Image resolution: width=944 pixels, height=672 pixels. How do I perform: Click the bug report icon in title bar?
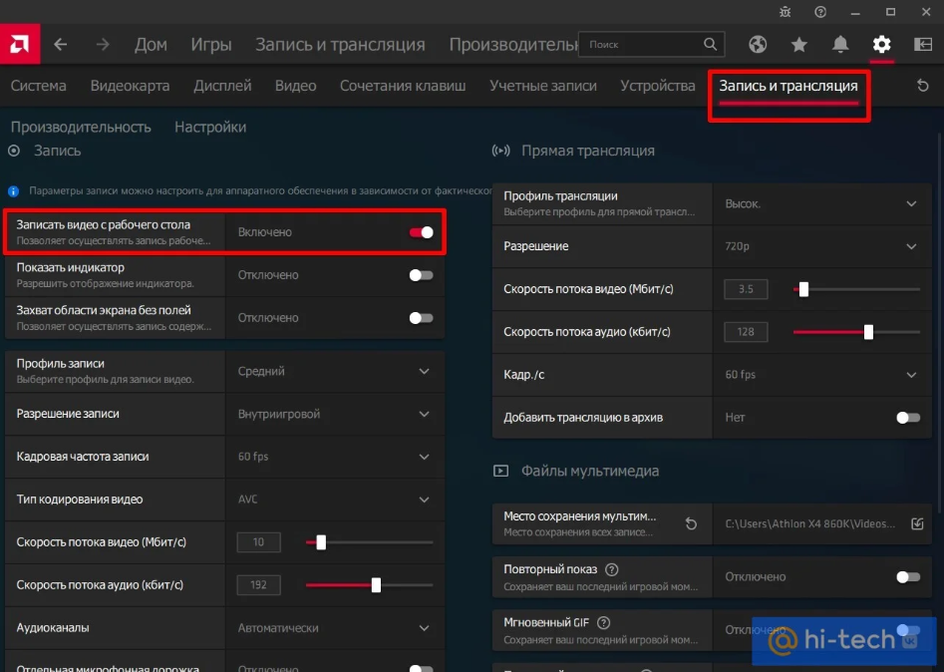(785, 11)
